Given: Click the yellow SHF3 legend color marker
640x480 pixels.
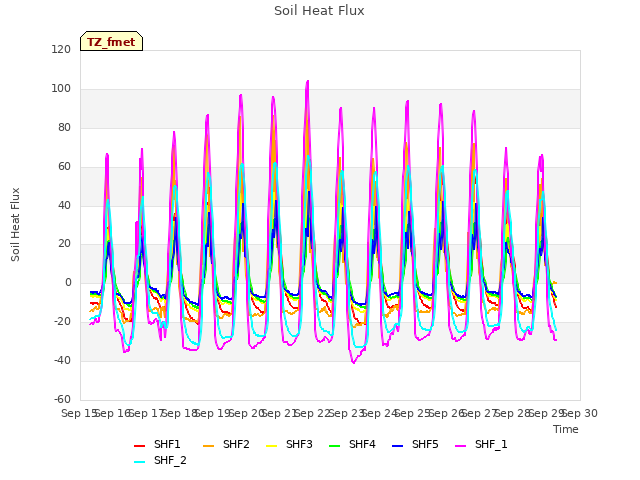Looking at the screenshot, I should pyautogui.click(x=271, y=446).
